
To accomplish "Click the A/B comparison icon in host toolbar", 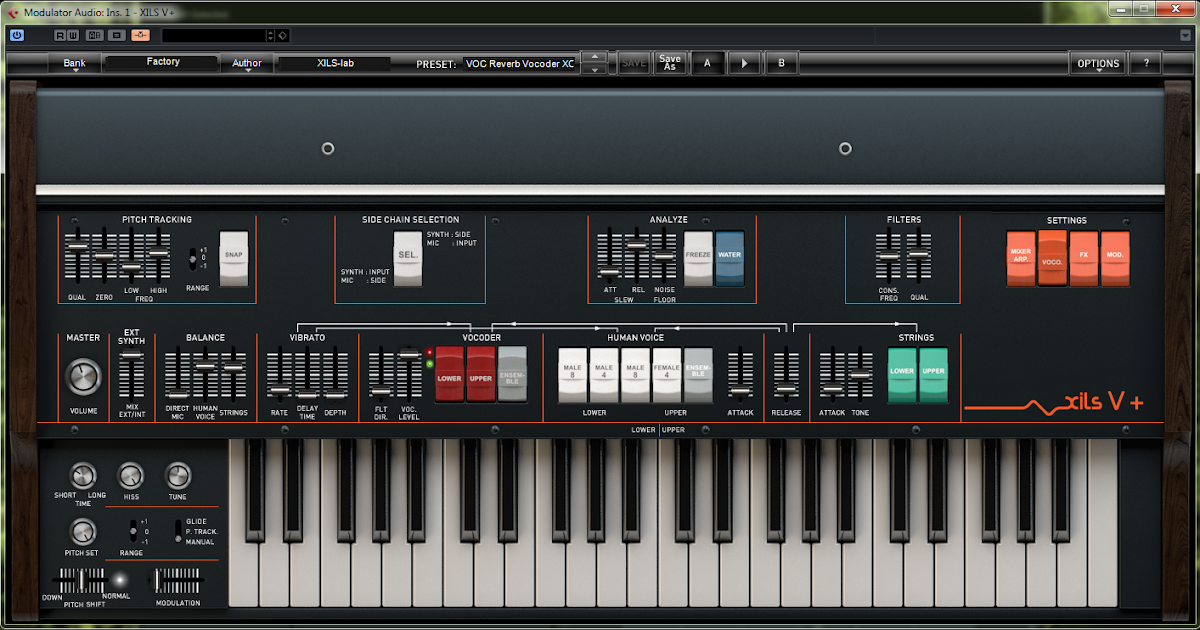I will pyautogui.click(x=94, y=35).
